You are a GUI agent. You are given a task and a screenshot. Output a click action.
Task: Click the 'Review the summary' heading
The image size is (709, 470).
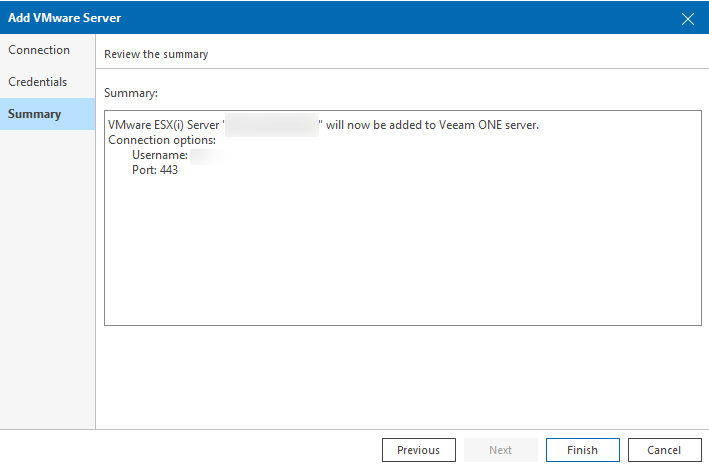tap(156, 54)
